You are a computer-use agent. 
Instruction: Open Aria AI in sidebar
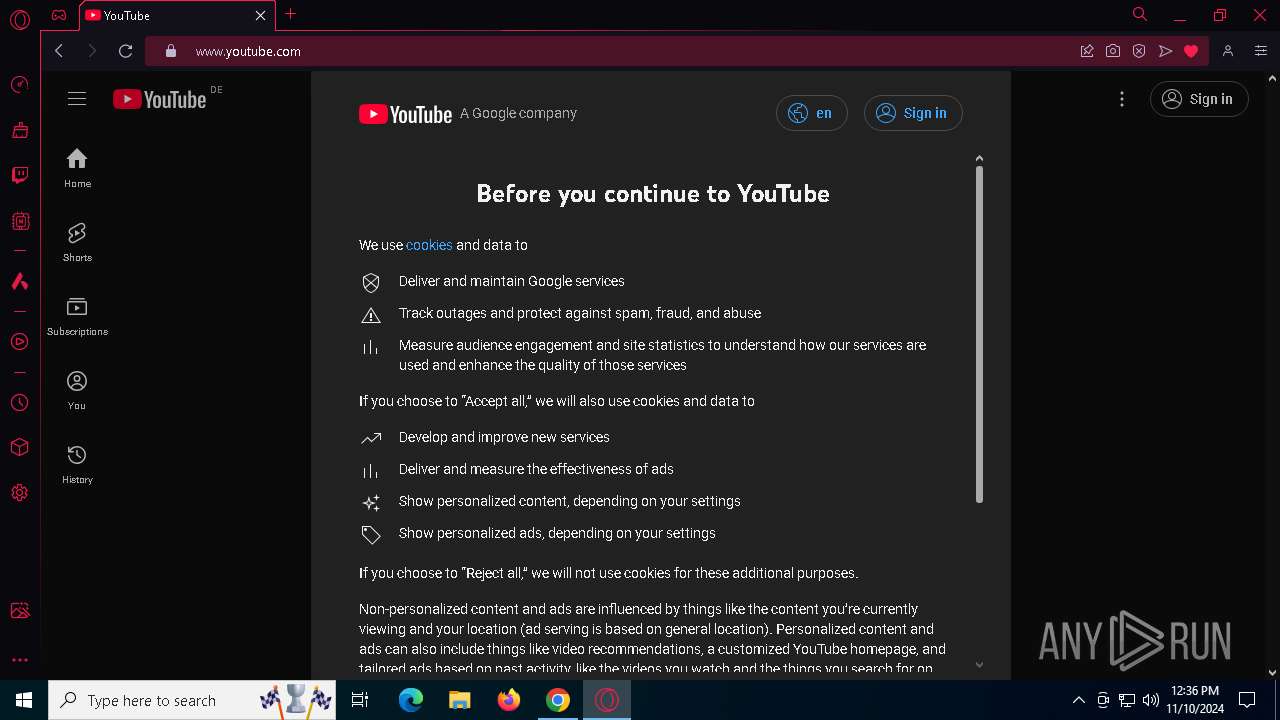coord(19,281)
